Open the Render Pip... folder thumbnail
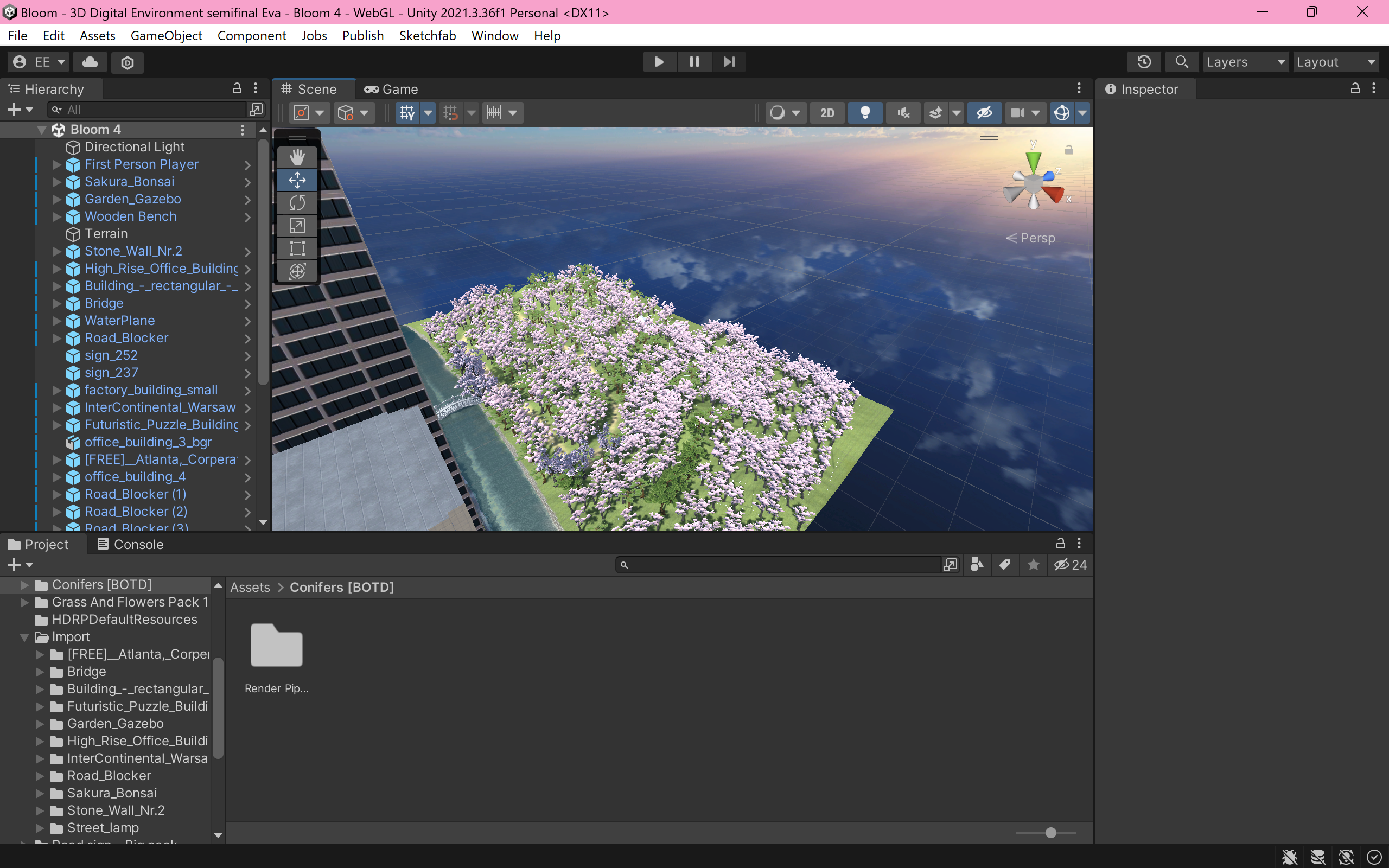Viewport: 1389px width, 868px height. click(277, 645)
